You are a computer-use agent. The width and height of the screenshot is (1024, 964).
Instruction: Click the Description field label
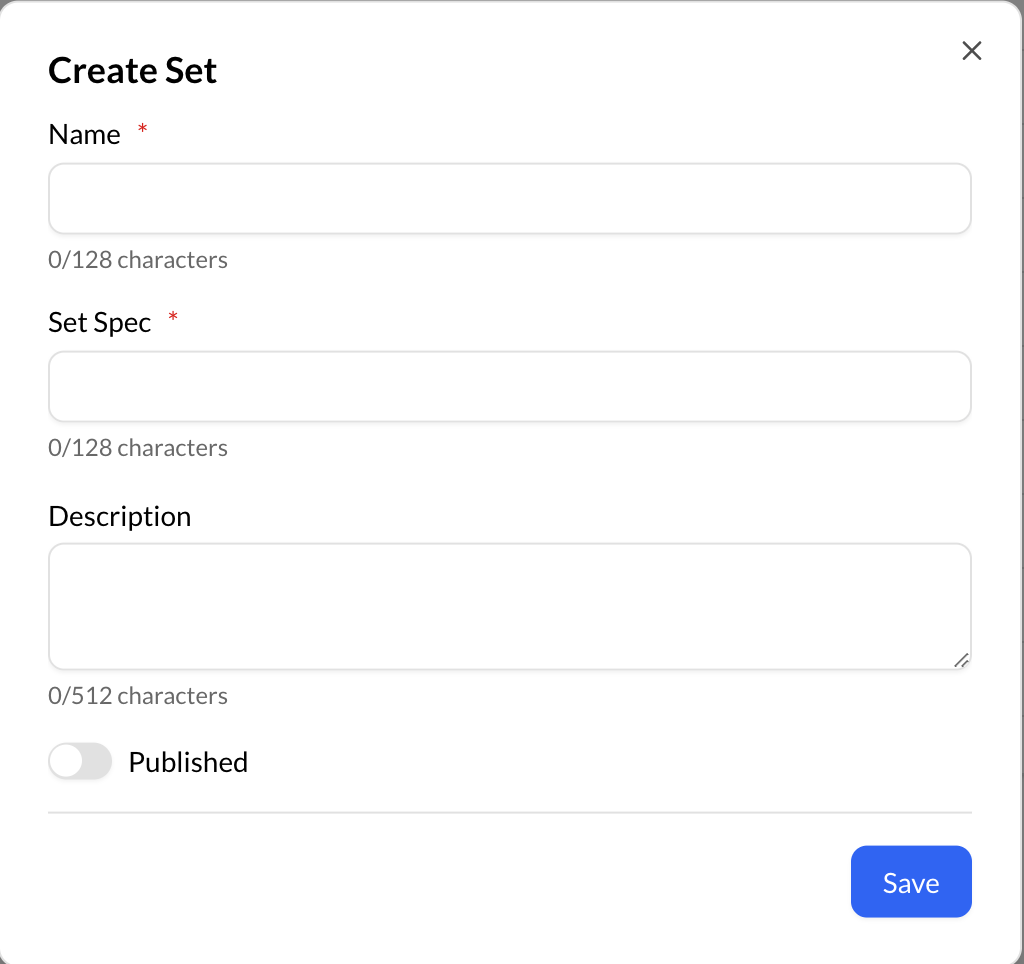click(119, 517)
